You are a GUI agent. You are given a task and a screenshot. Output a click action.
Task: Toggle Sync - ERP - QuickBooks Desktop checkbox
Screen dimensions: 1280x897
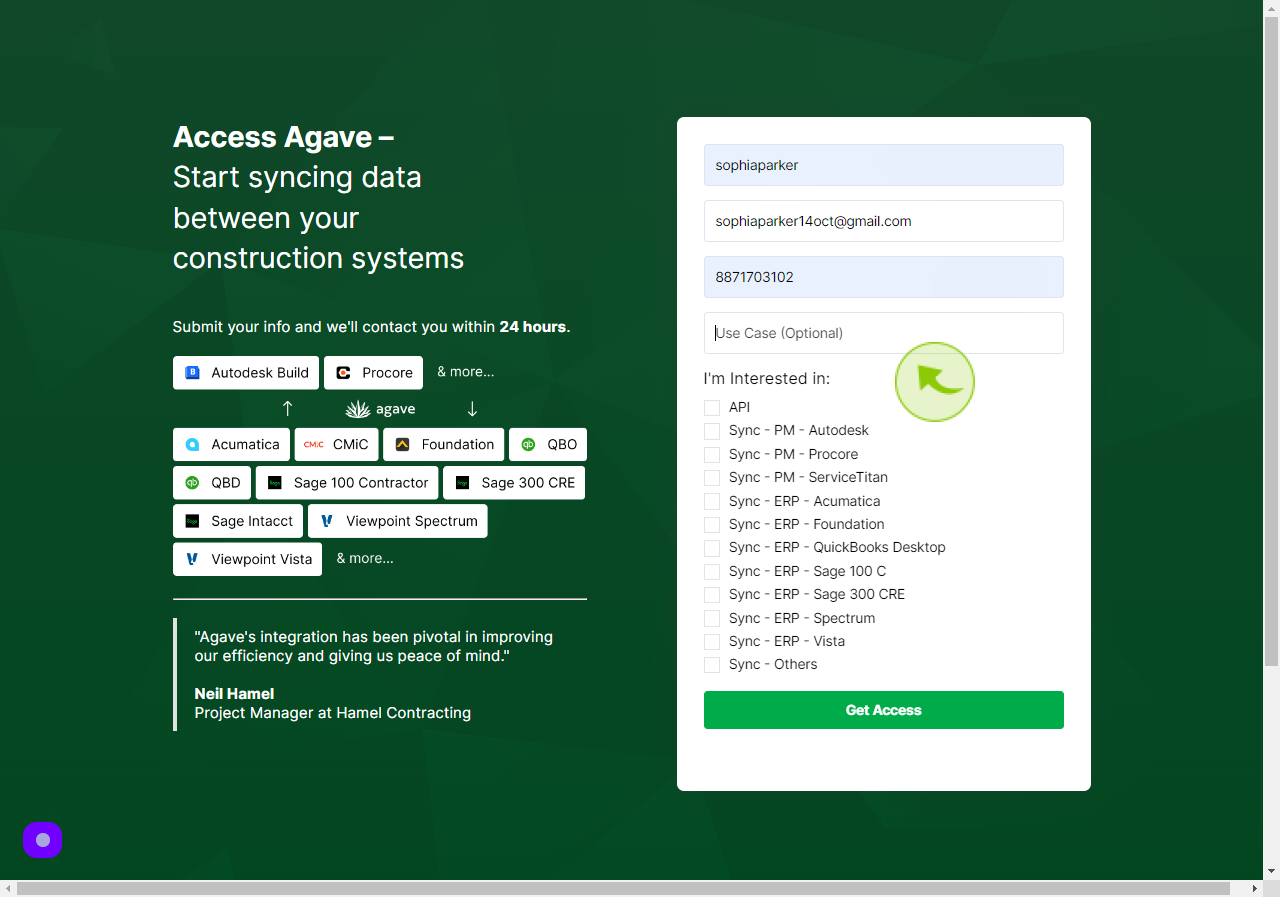(x=712, y=548)
